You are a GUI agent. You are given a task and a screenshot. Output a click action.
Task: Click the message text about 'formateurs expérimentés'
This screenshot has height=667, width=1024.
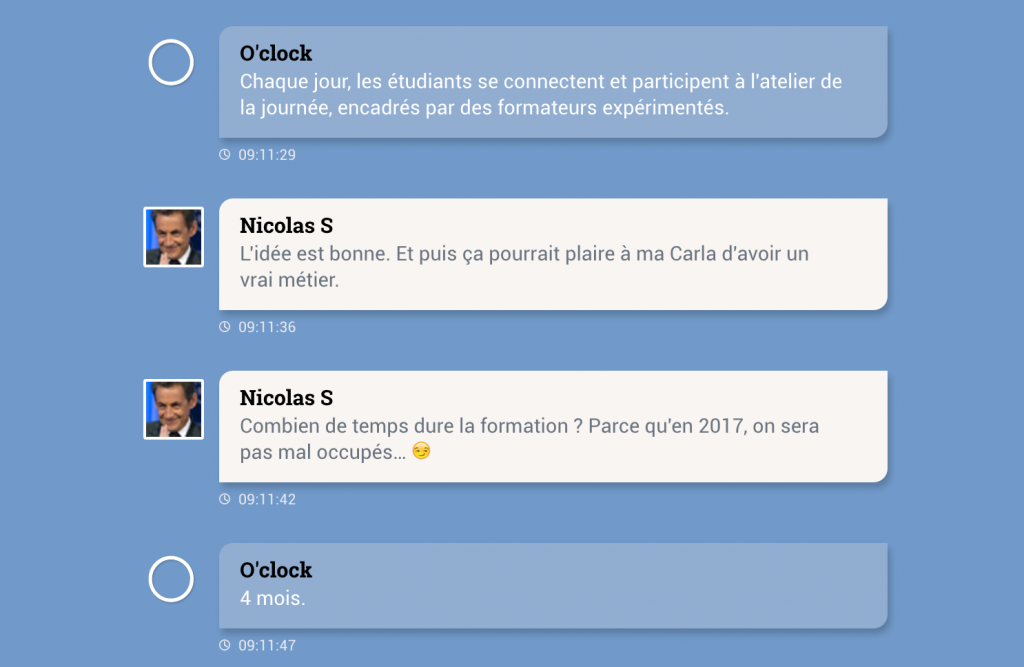coord(540,95)
